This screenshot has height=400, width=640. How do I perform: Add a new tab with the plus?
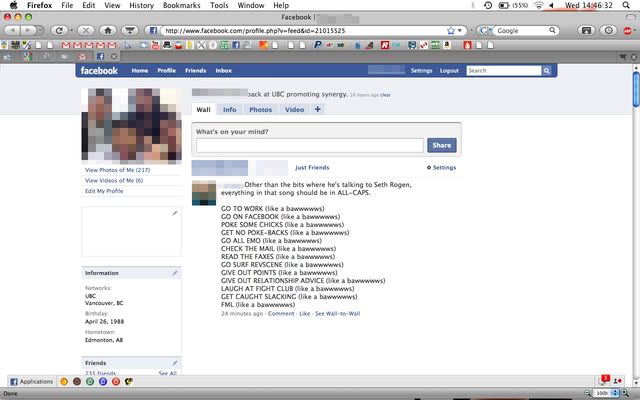pos(318,109)
